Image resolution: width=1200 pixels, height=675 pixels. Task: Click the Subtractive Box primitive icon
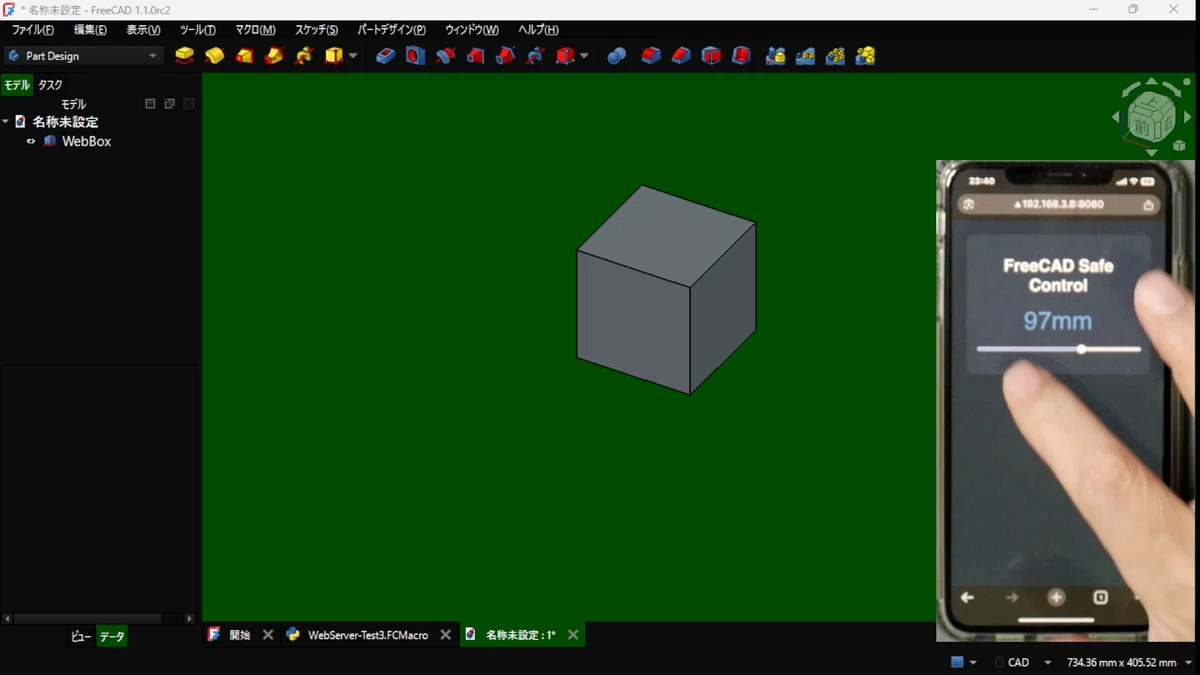(x=565, y=56)
